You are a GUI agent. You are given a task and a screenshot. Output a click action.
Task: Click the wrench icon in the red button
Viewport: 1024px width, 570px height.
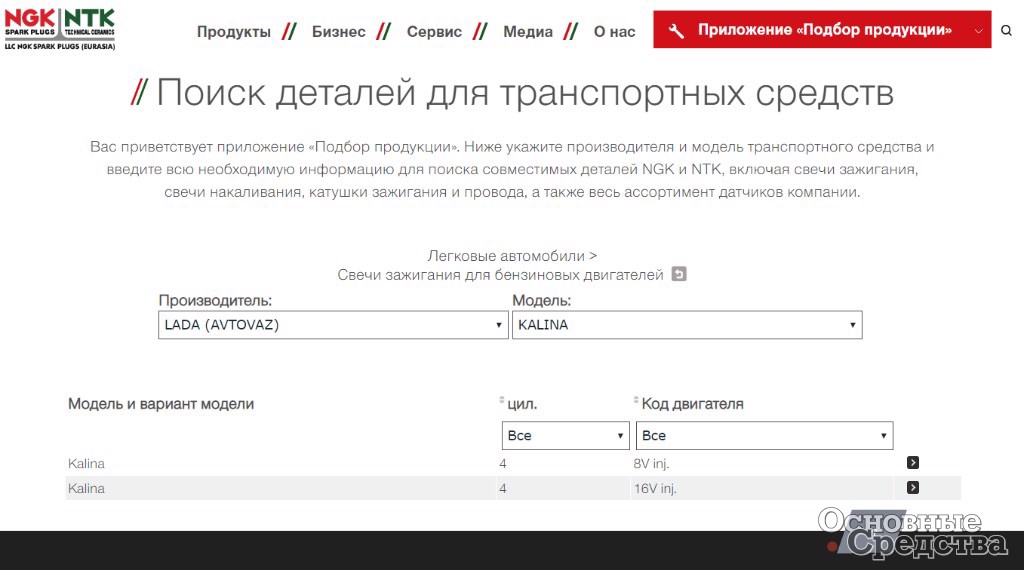click(676, 30)
